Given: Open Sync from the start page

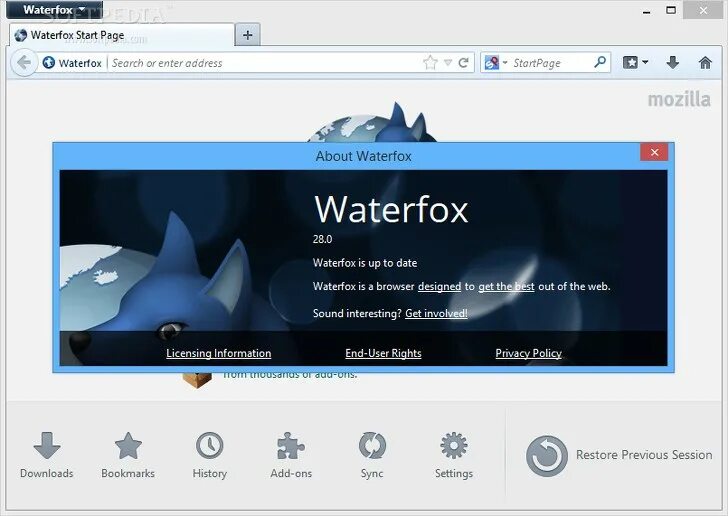Looking at the screenshot, I should [372, 455].
